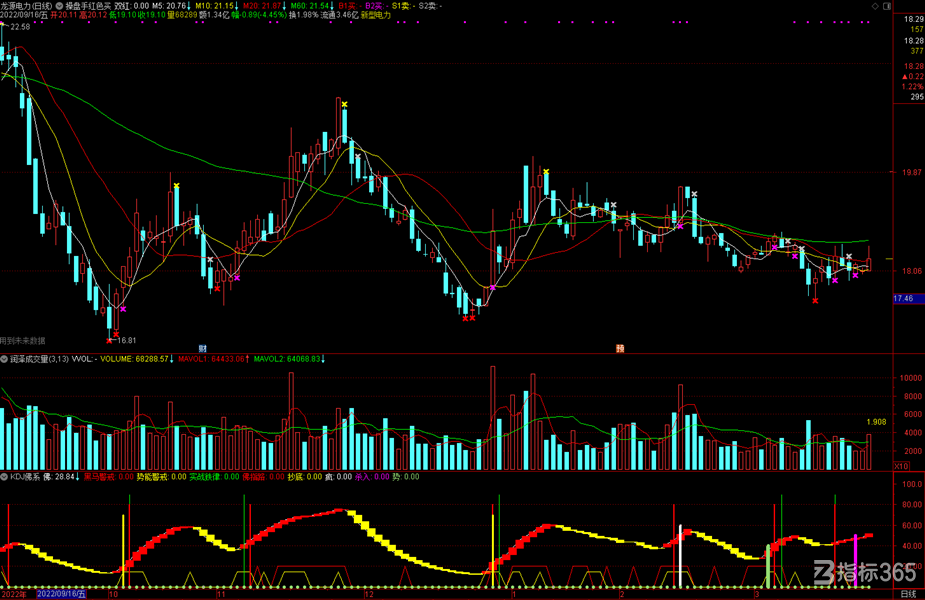Click the MAVOL1: 64433.06 readout

[213, 359]
